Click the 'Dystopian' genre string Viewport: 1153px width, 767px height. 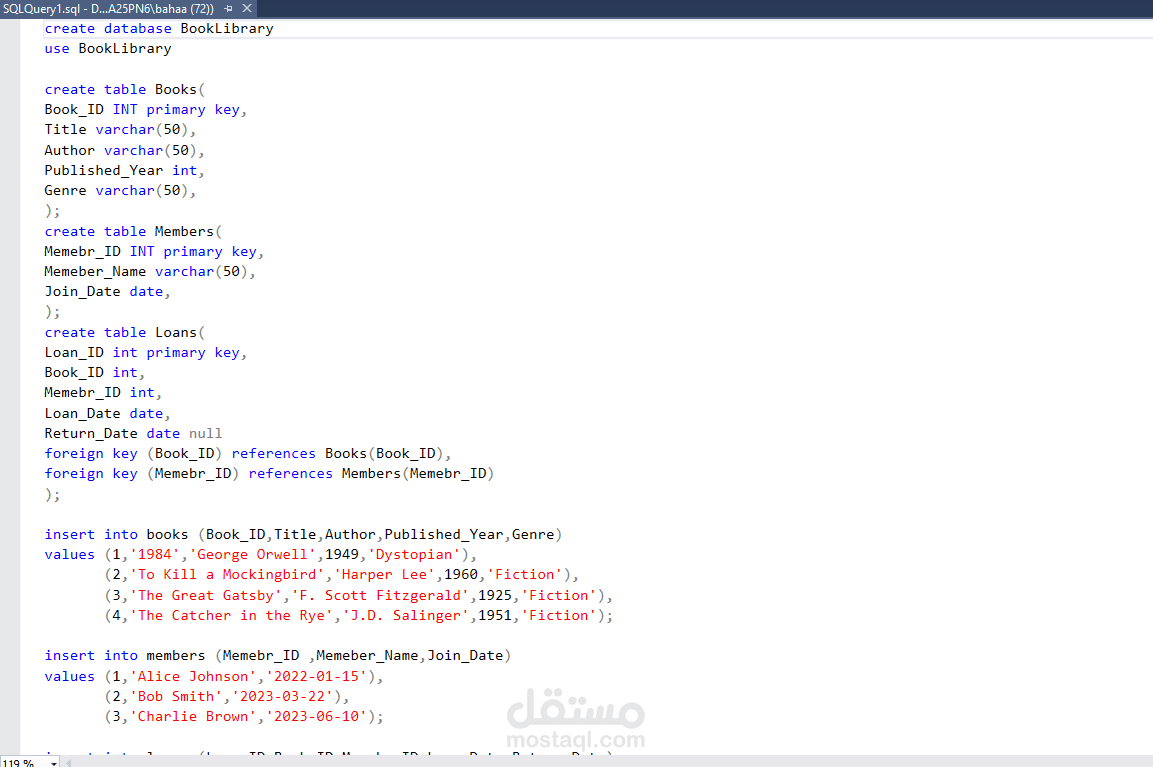414,554
